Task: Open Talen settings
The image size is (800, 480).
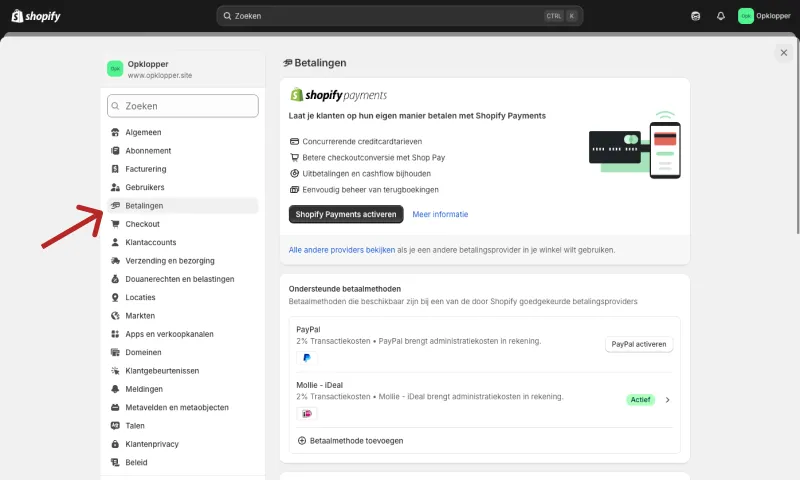Action: coord(183,426)
